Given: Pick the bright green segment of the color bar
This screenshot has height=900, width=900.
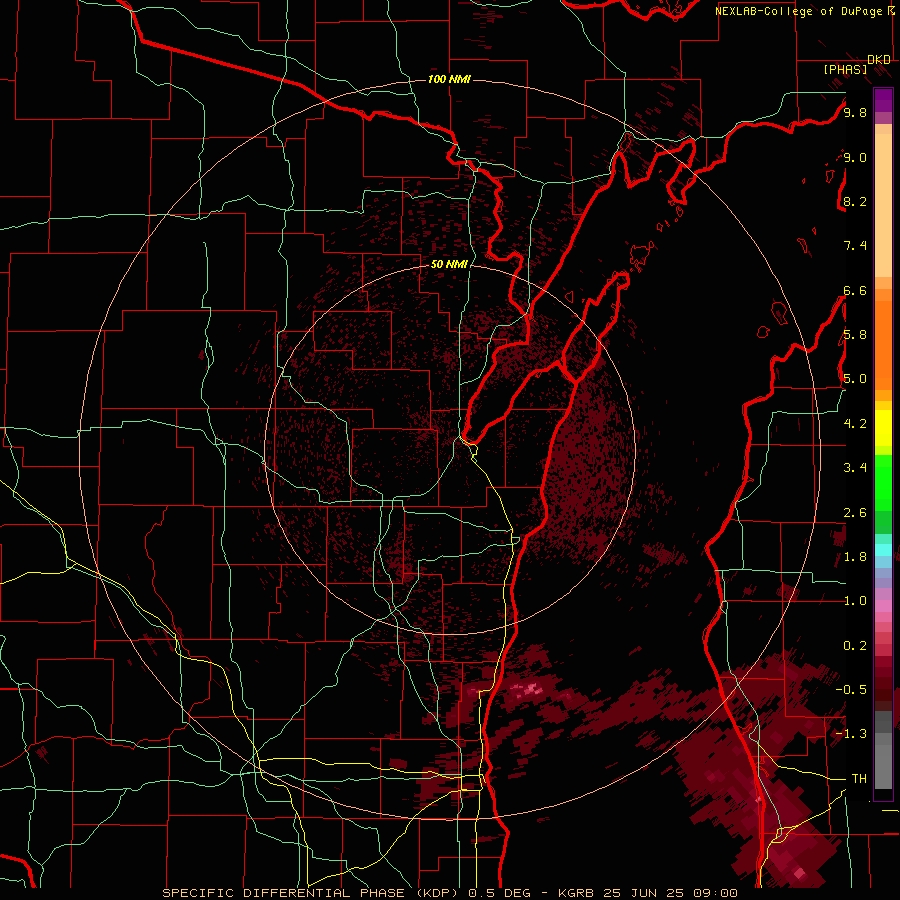Looking at the screenshot, I should [883, 483].
